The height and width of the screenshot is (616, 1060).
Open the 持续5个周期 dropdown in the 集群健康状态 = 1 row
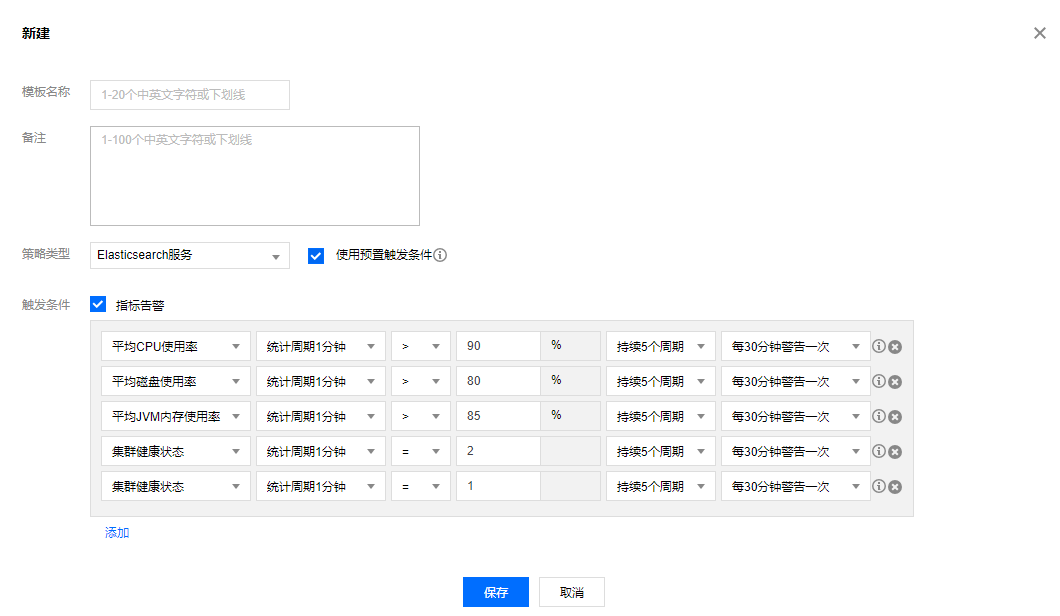pyautogui.click(x=660, y=486)
